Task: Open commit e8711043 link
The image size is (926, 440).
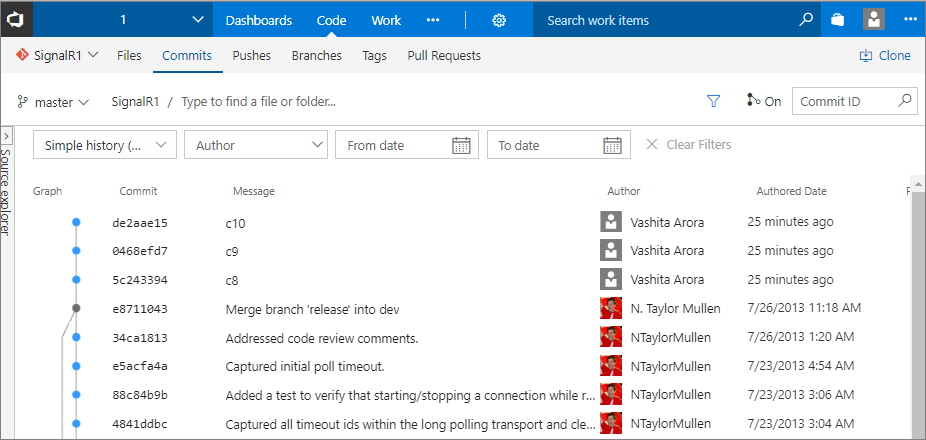Action: pos(140,309)
